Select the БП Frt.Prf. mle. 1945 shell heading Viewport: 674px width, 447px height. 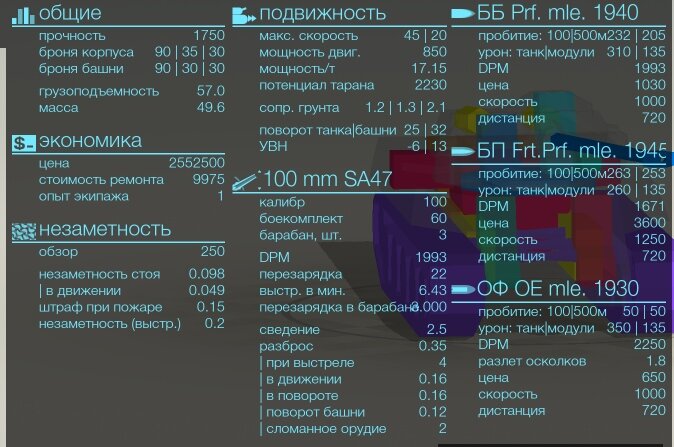572,150
